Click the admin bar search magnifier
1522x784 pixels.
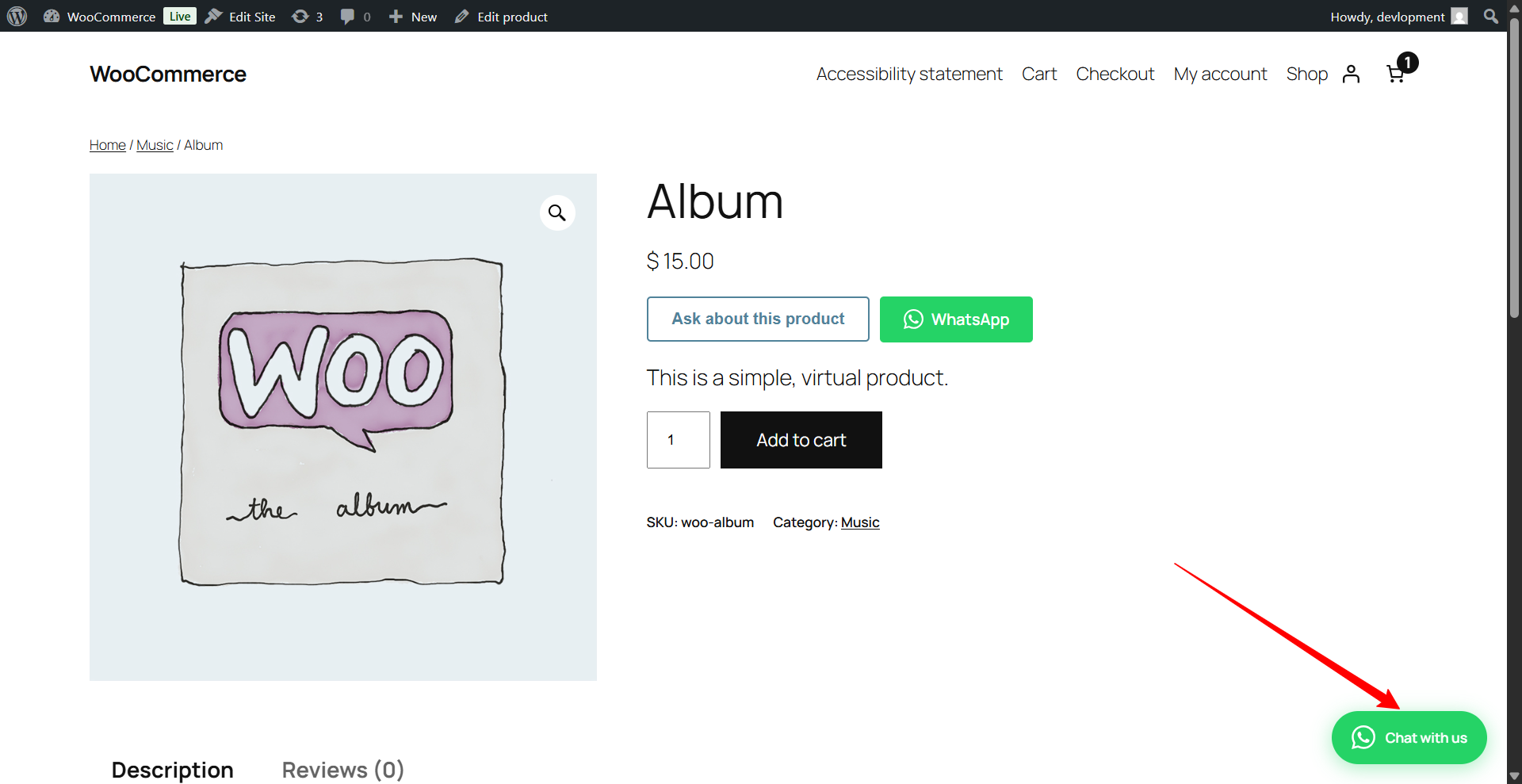click(1490, 17)
